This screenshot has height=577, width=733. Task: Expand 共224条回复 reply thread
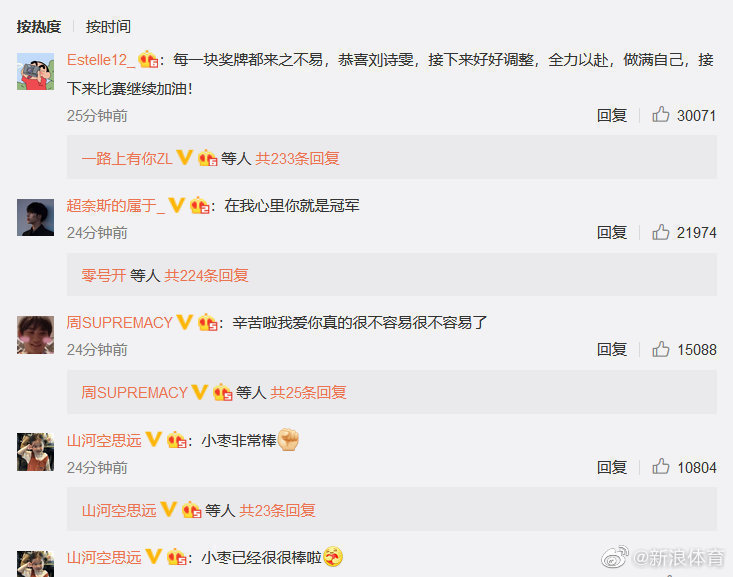tap(206, 275)
